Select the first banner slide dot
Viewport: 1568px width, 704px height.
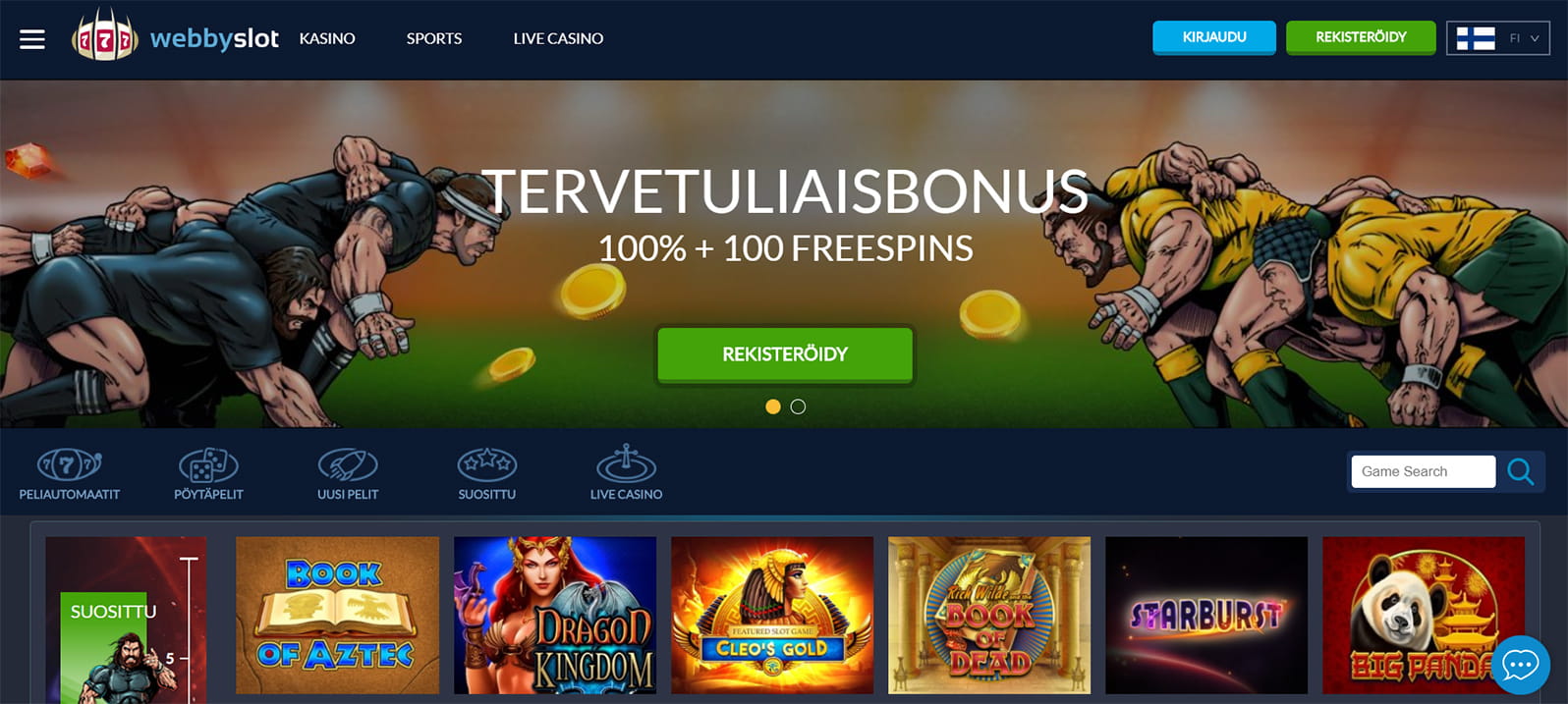click(x=773, y=406)
